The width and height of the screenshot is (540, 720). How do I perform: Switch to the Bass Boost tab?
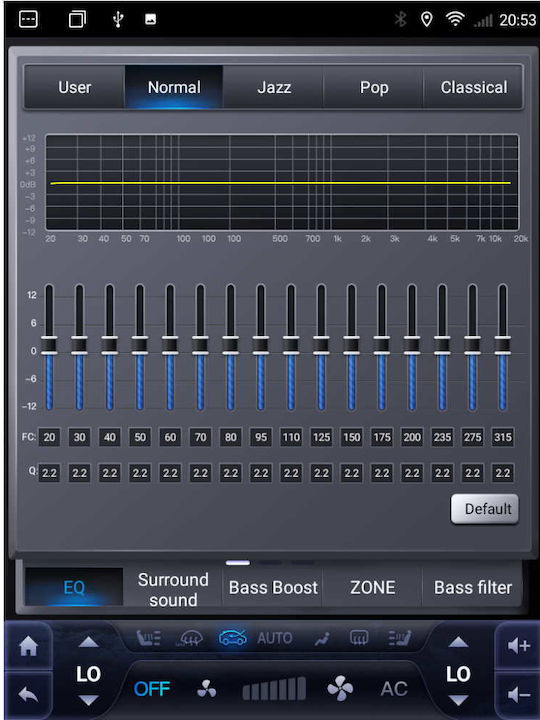click(x=273, y=587)
